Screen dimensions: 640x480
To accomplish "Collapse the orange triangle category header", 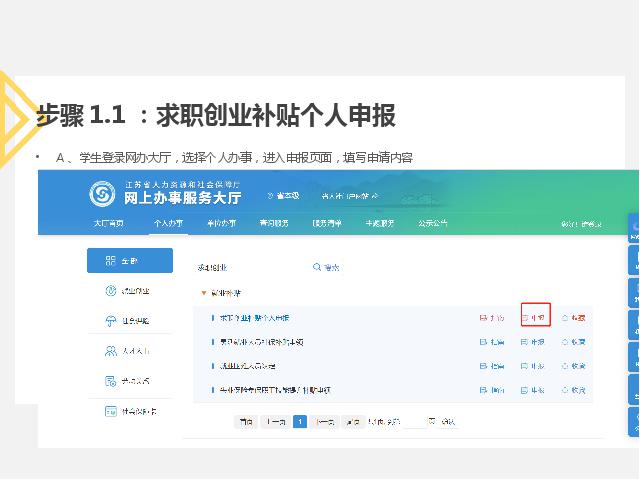I will [x=204, y=294].
